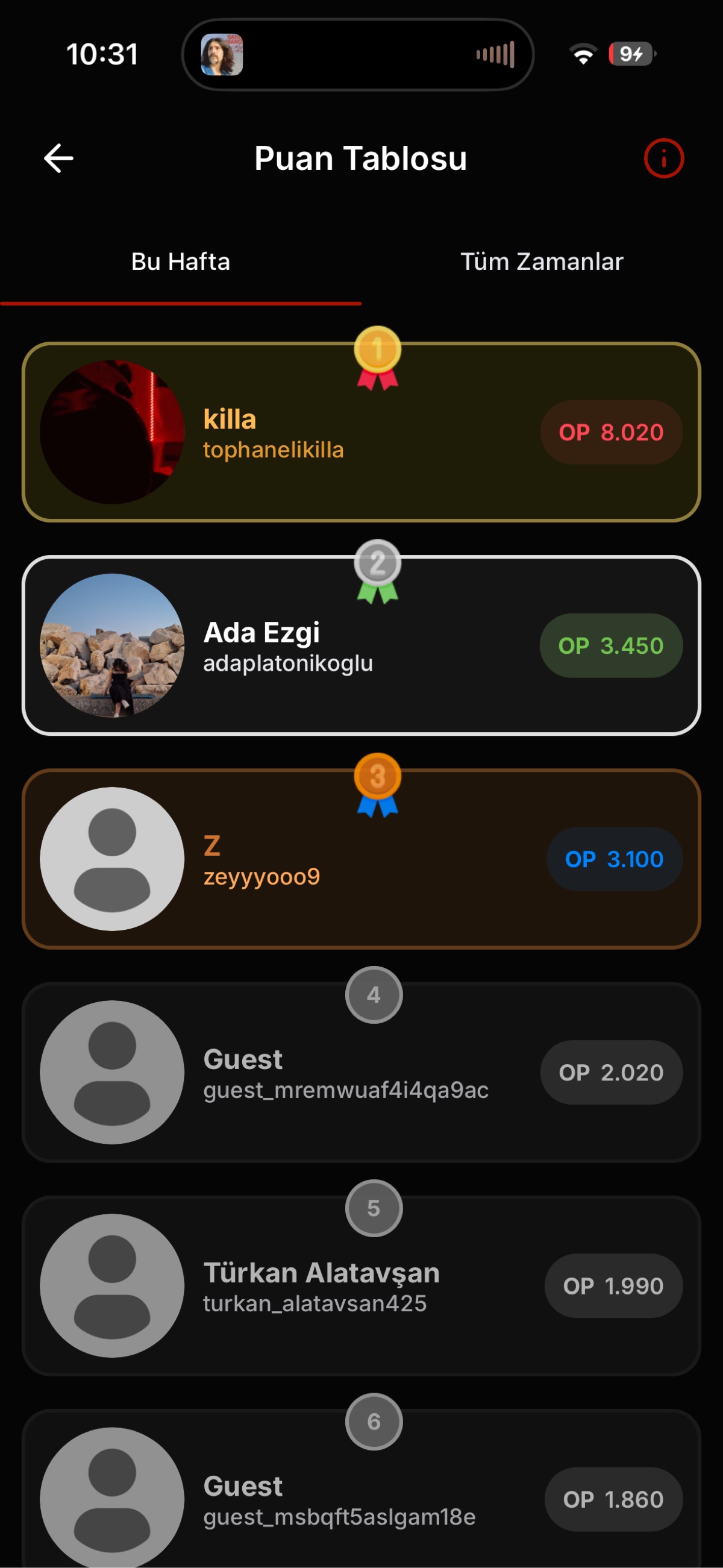Open guest_mremwuaf4i4qa9ac username entry

coord(346,1090)
